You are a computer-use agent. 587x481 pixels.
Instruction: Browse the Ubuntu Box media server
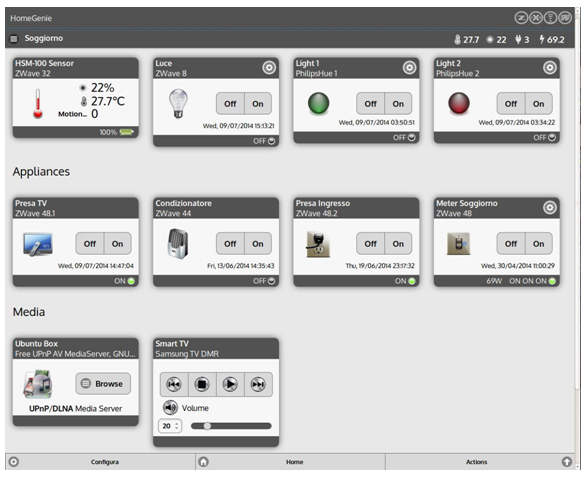(x=103, y=384)
